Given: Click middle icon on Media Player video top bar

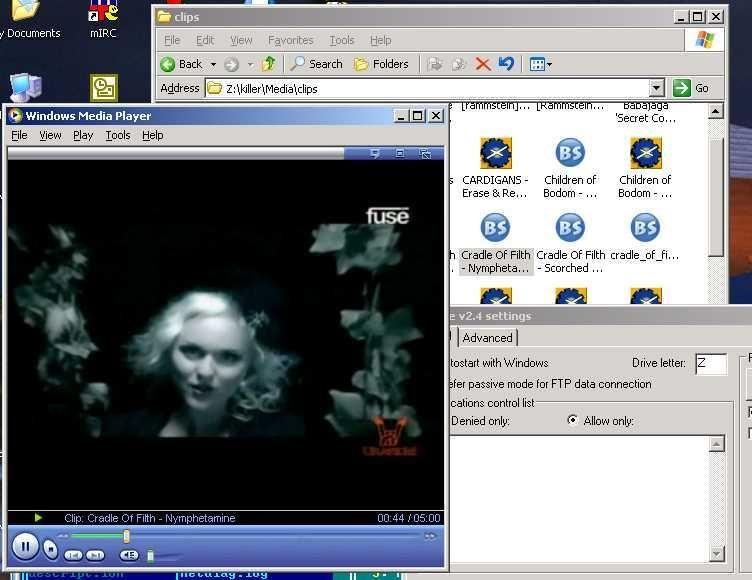Looking at the screenshot, I should [400, 154].
